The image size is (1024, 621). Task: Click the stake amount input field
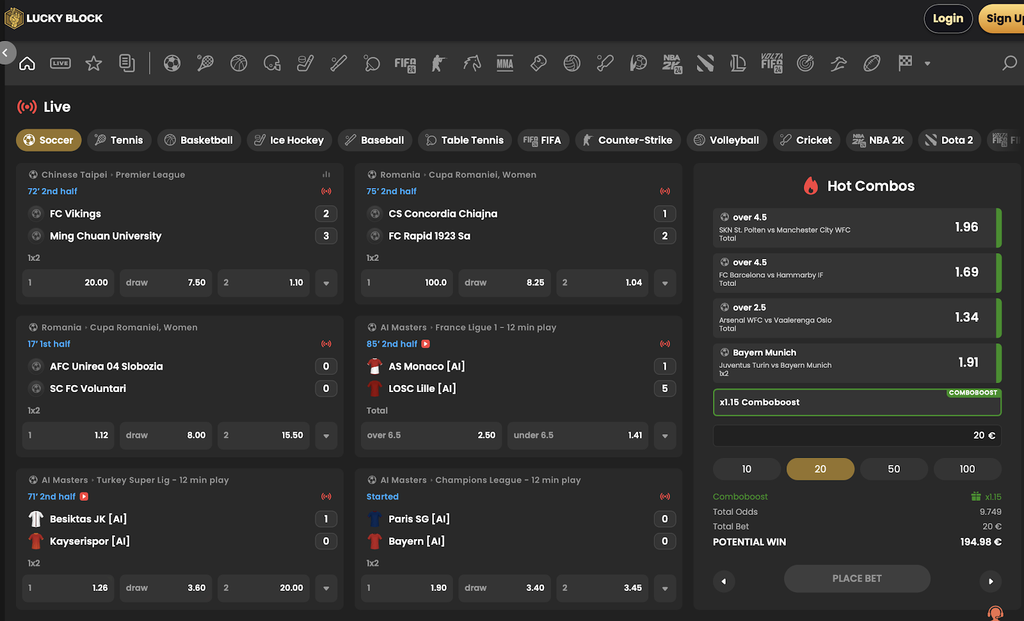pos(857,436)
